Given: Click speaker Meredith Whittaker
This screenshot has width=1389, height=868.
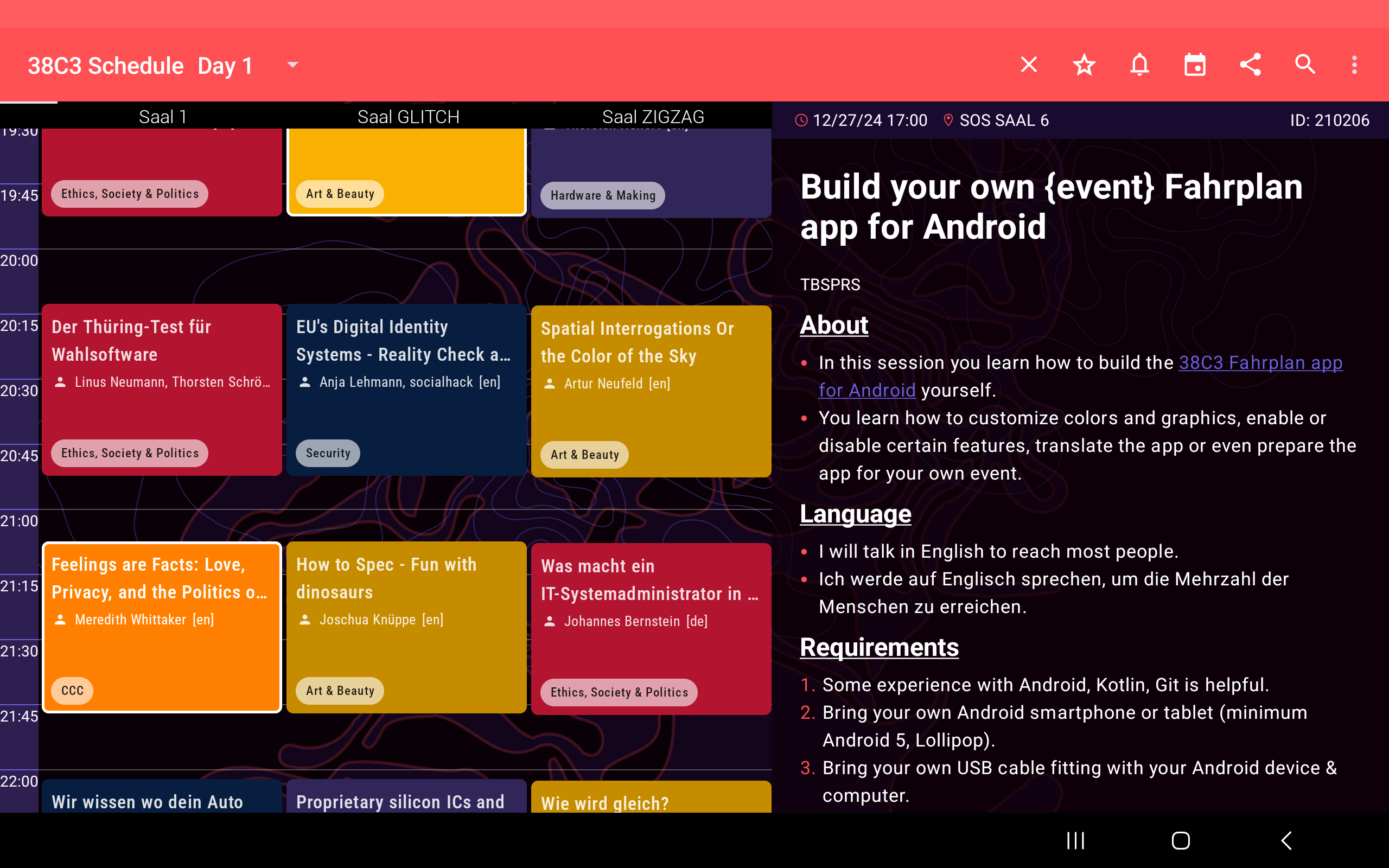Looking at the screenshot, I should pyautogui.click(x=130, y=620).
